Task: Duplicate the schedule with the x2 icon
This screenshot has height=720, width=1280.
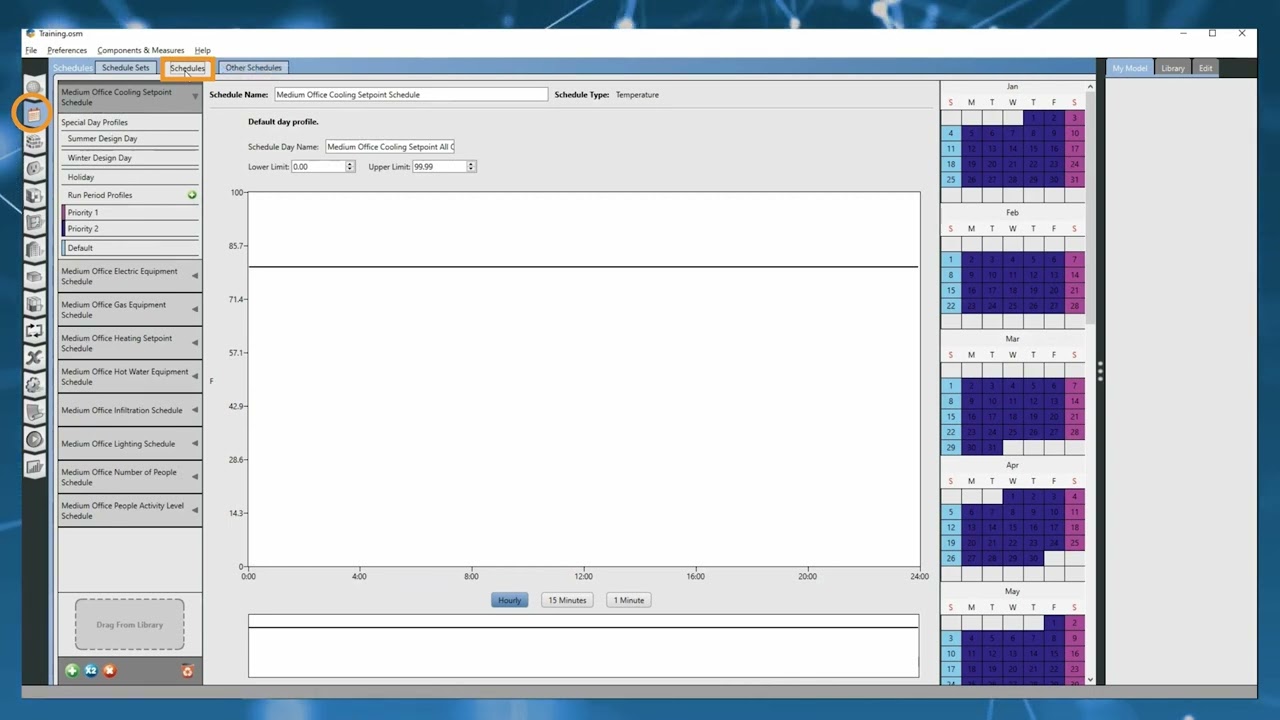Action: [91, 671]
